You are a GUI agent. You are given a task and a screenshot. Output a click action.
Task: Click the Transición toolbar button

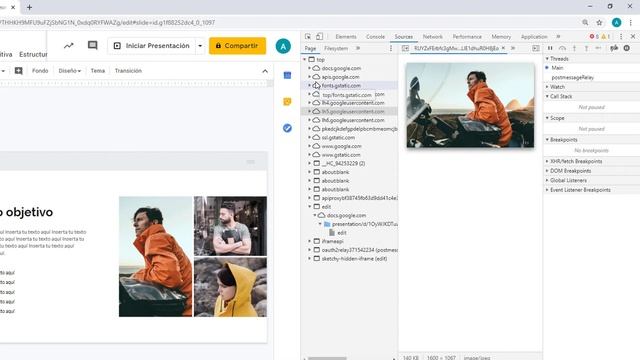click(128, 71)
